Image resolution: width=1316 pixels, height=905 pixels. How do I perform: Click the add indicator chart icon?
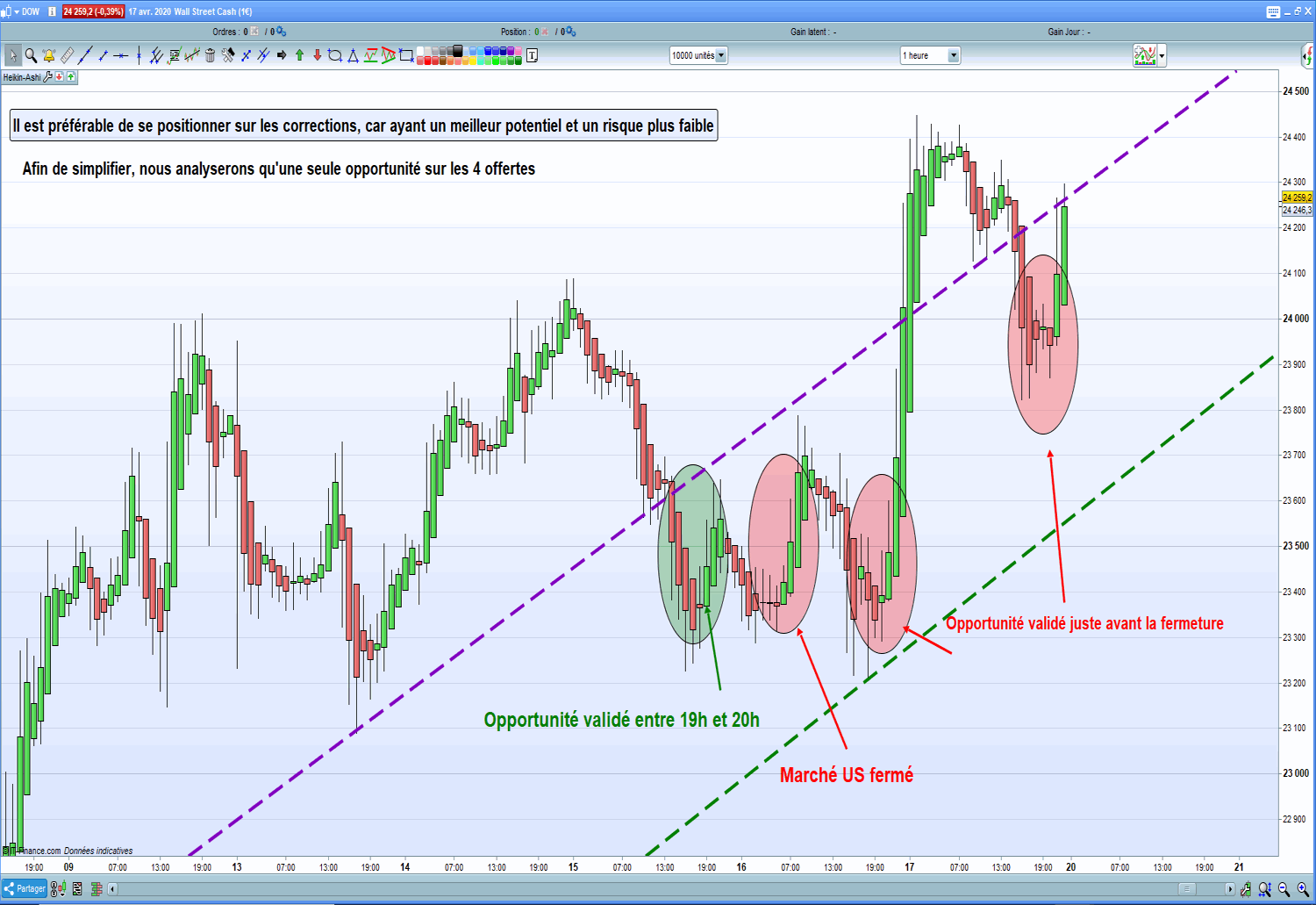[1145, 55]
